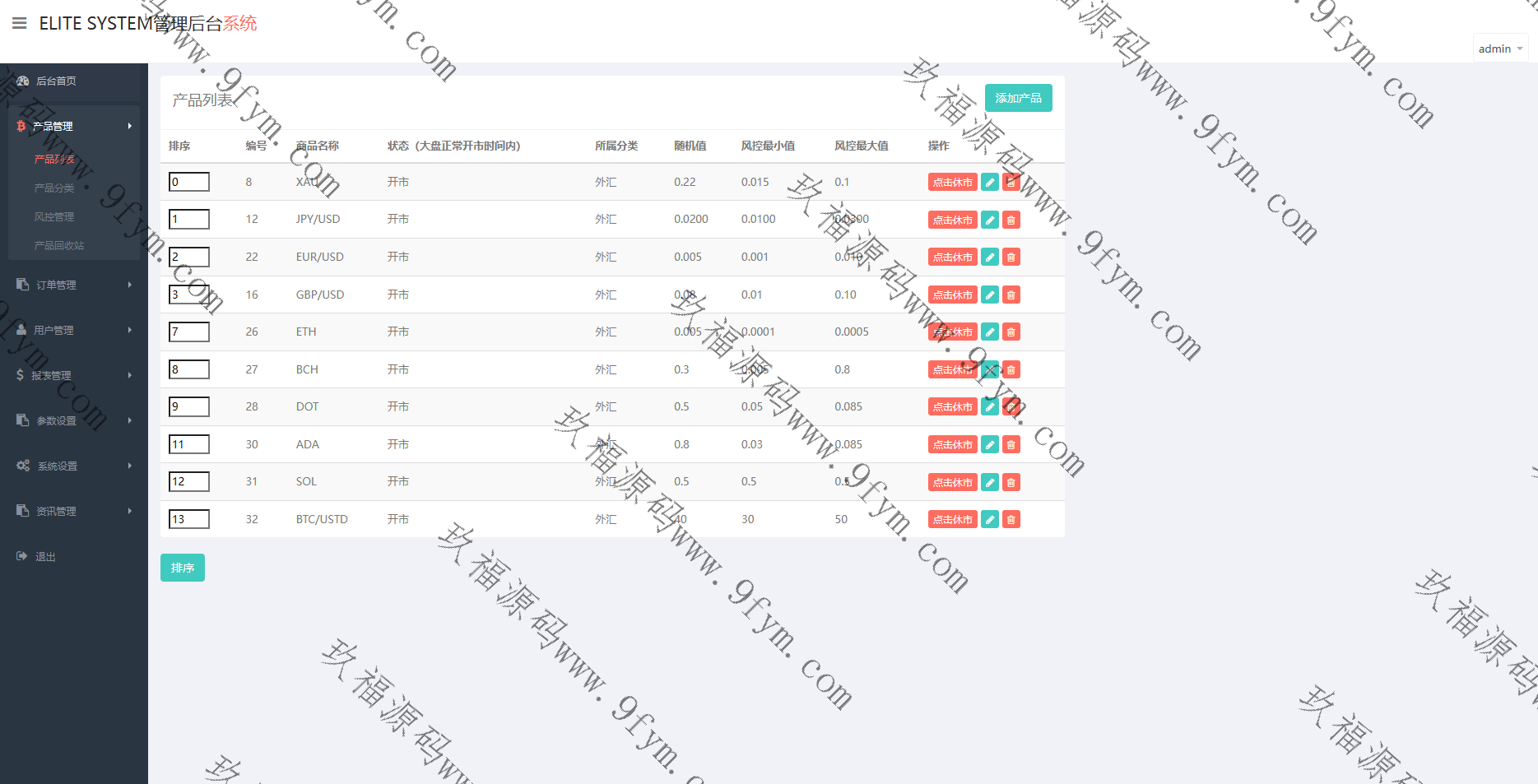Toggle 点击休市 for the BCH product
The width and height of the screenshot is (1538, 784).
(952, 369)
